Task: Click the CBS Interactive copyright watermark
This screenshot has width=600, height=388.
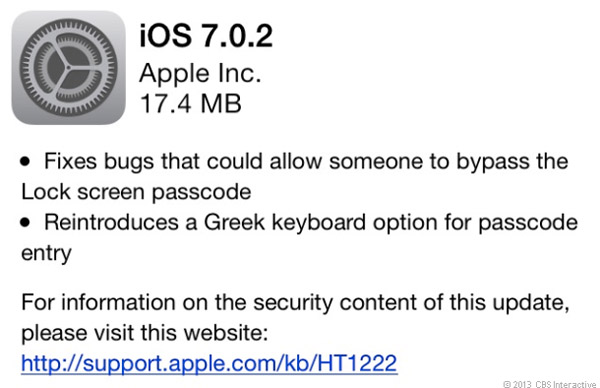Action: pos(549,384)
